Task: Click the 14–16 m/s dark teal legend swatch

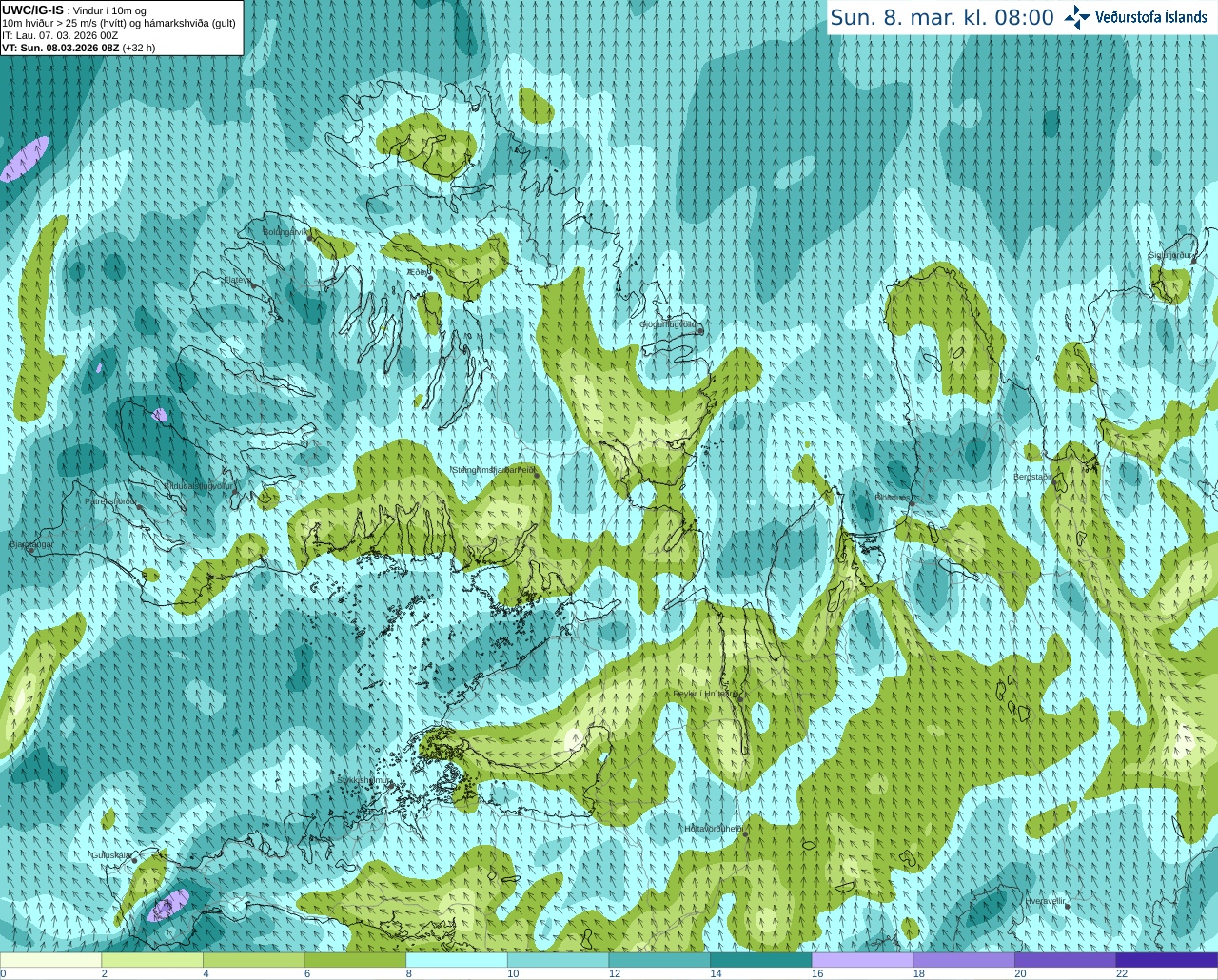Action: 761,960
